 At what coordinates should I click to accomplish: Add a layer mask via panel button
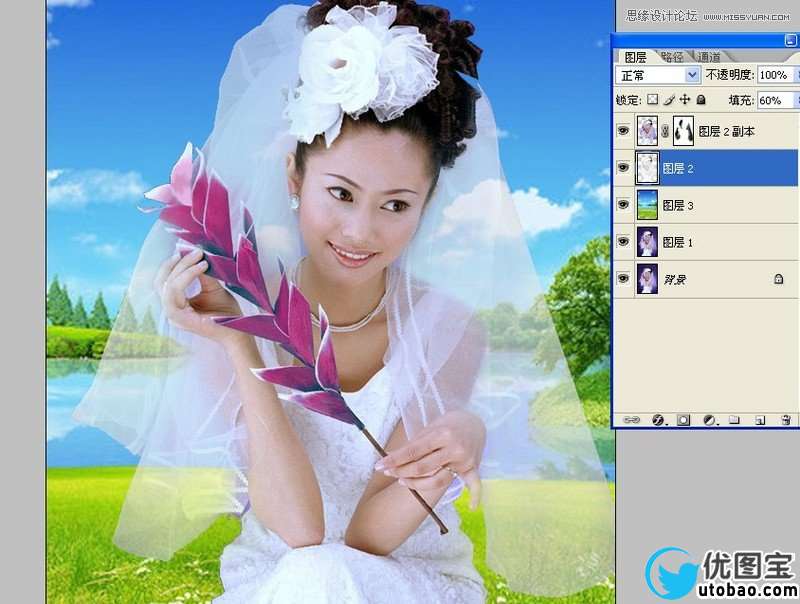(x=683, y=420)
